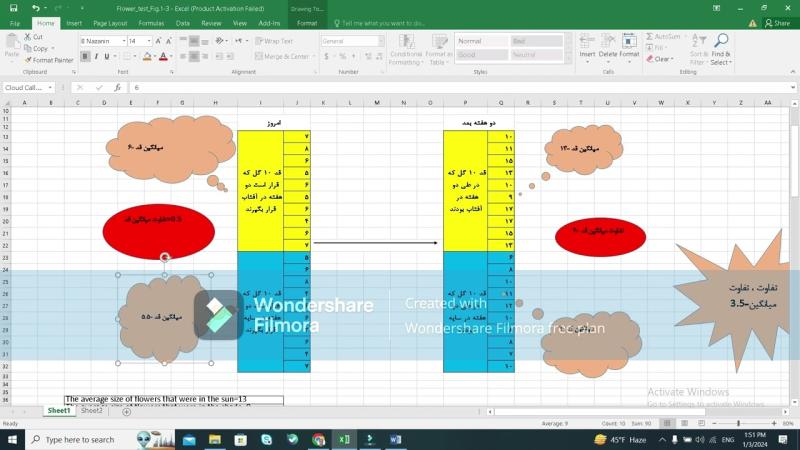Screen dimensions: 800x450
Task: Open the General number format dropdown
Action: pyautogui.click(x=381, y=41)
